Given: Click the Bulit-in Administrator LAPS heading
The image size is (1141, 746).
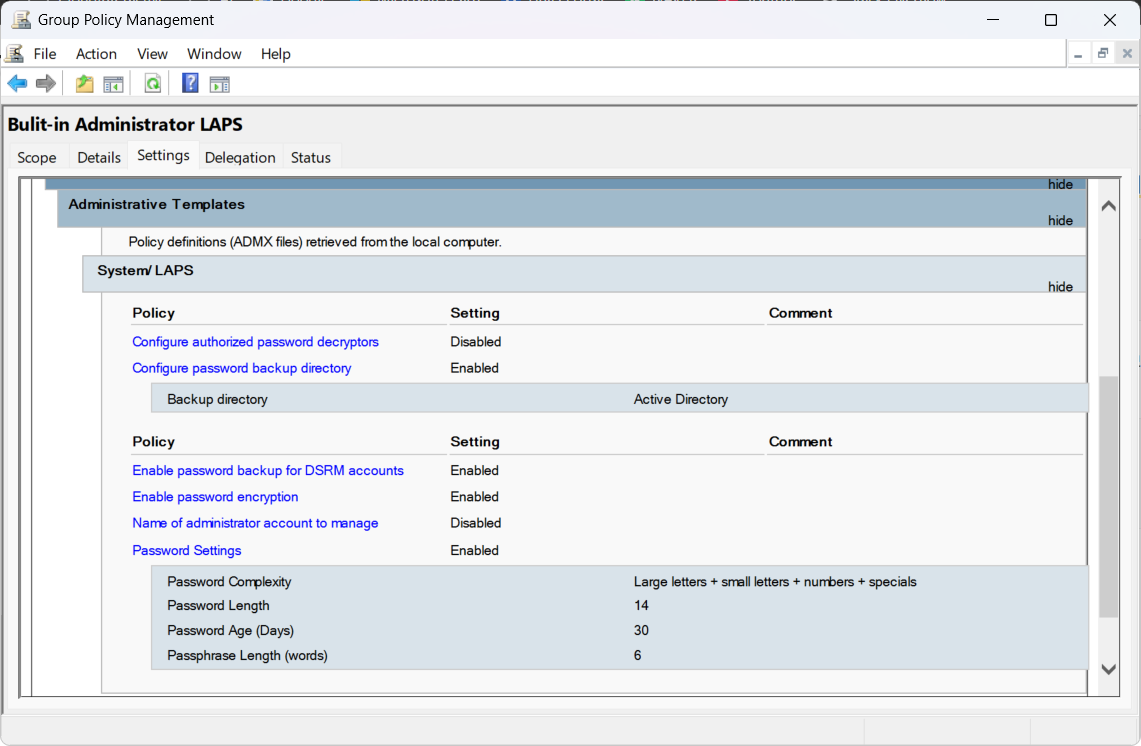Looking at the screenshot, I should [x=125, y=124].
